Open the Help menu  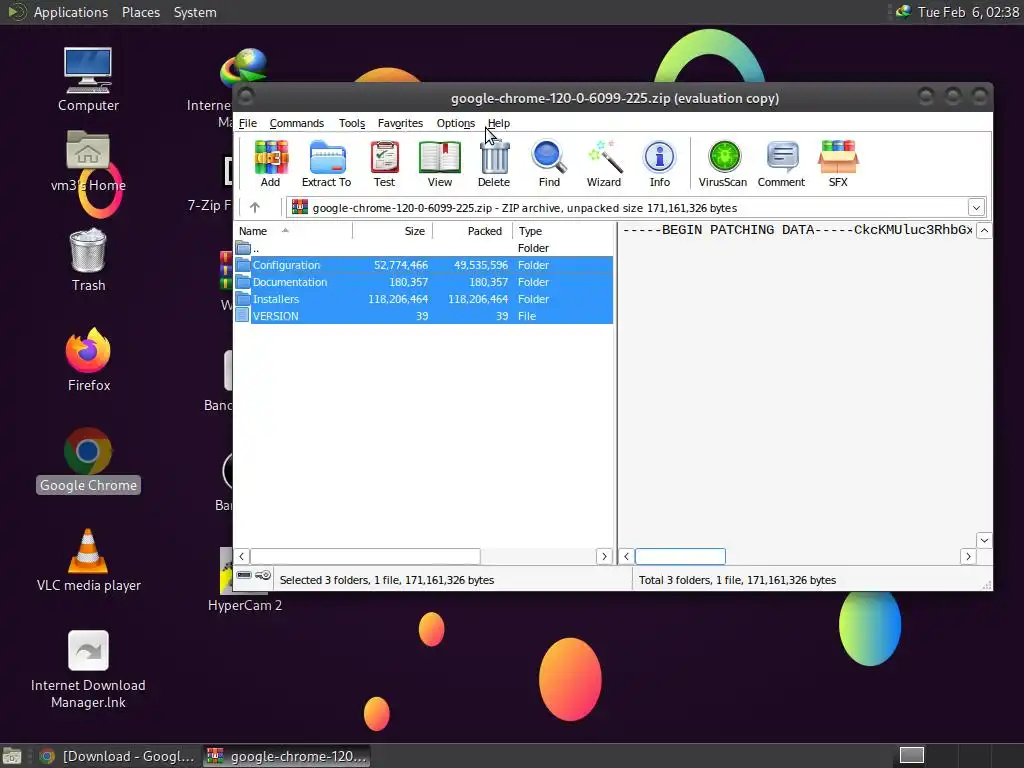498,123
